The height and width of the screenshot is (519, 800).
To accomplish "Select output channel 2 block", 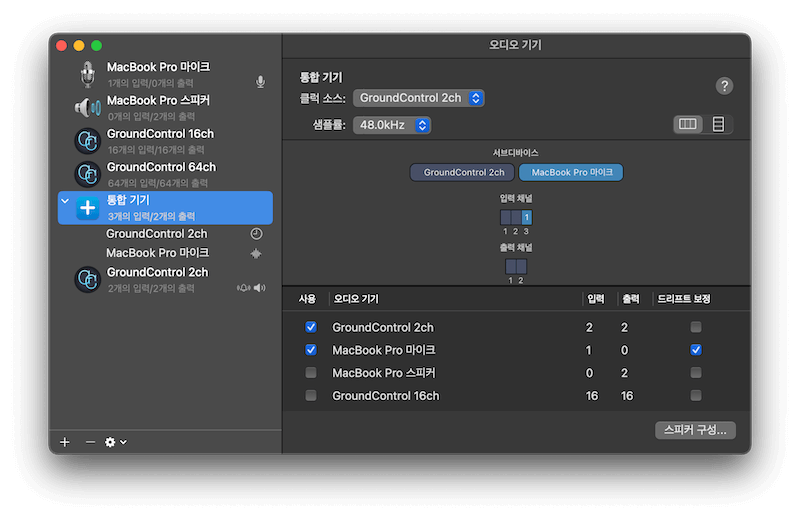I will click(x=521, y=266).
